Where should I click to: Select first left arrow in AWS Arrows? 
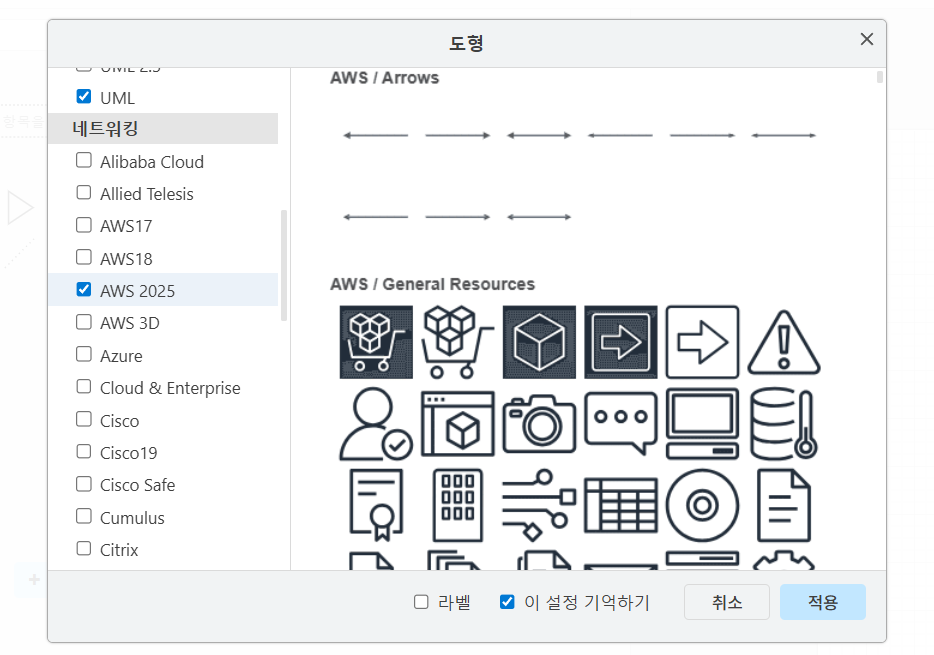tap(376, 135)
